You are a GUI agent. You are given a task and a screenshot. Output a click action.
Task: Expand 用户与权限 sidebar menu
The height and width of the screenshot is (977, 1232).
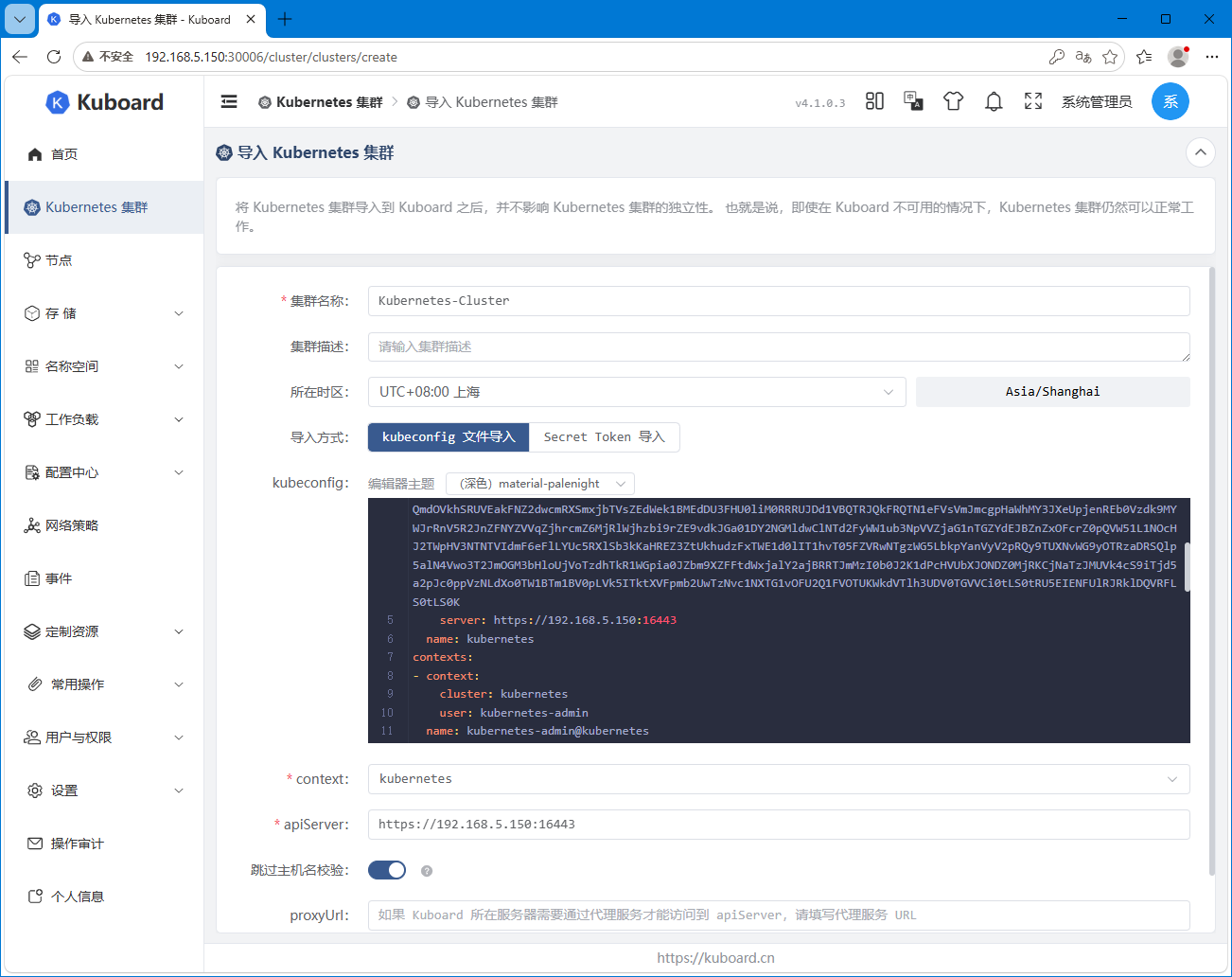[x=104, y=737]
